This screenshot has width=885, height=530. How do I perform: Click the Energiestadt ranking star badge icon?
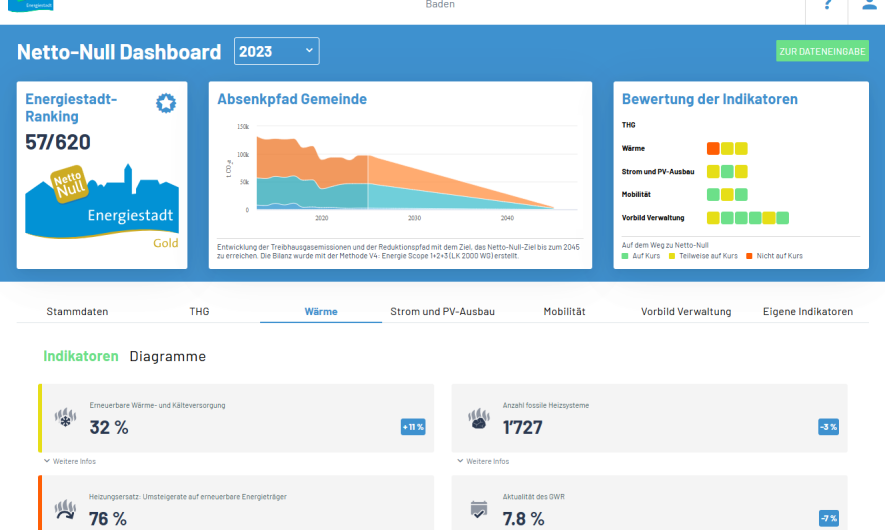[x=166, y=103]
